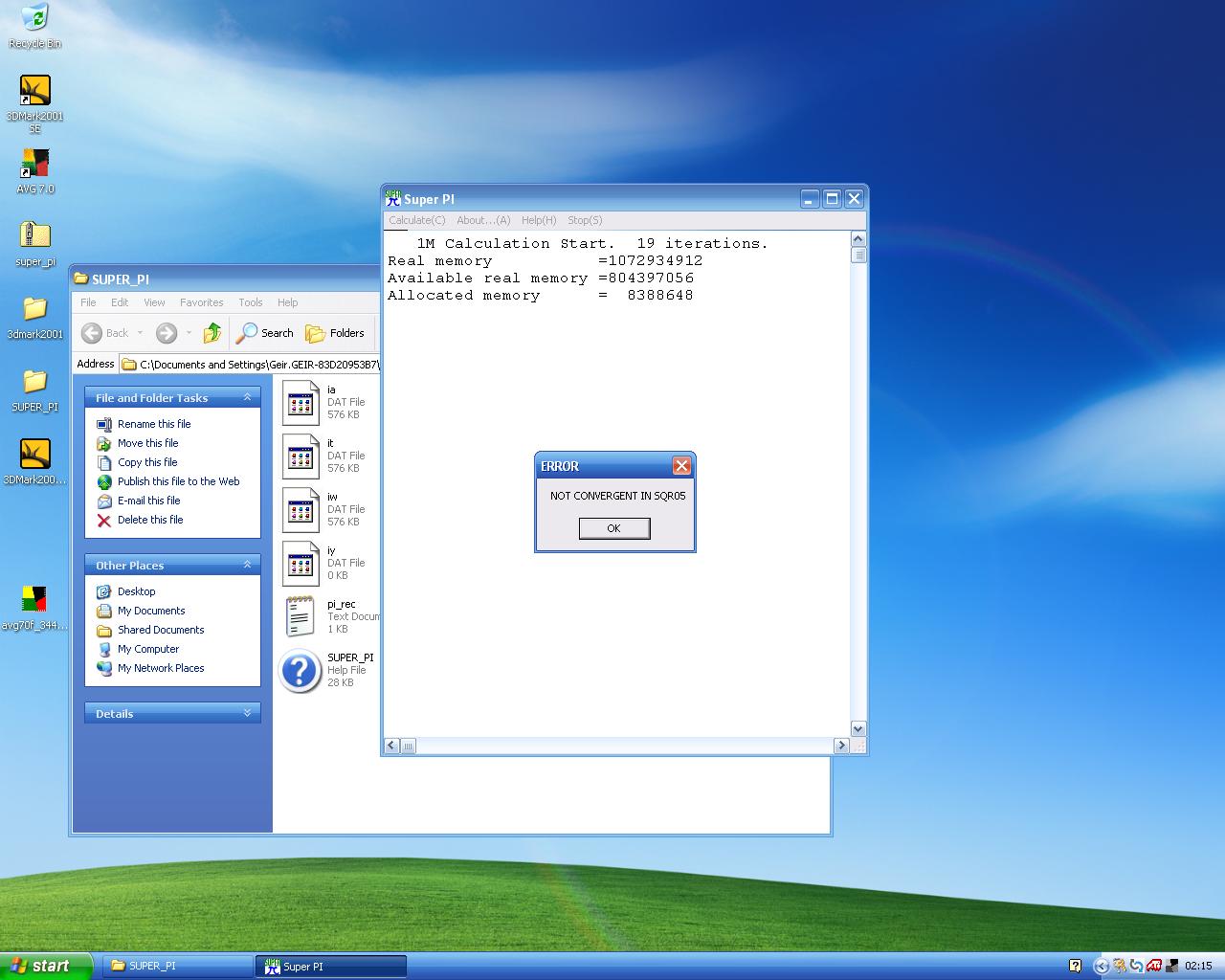Expand hidden tray icons arrow
The height and width of the screenshot is (980, 1225).
point(1101,966)
